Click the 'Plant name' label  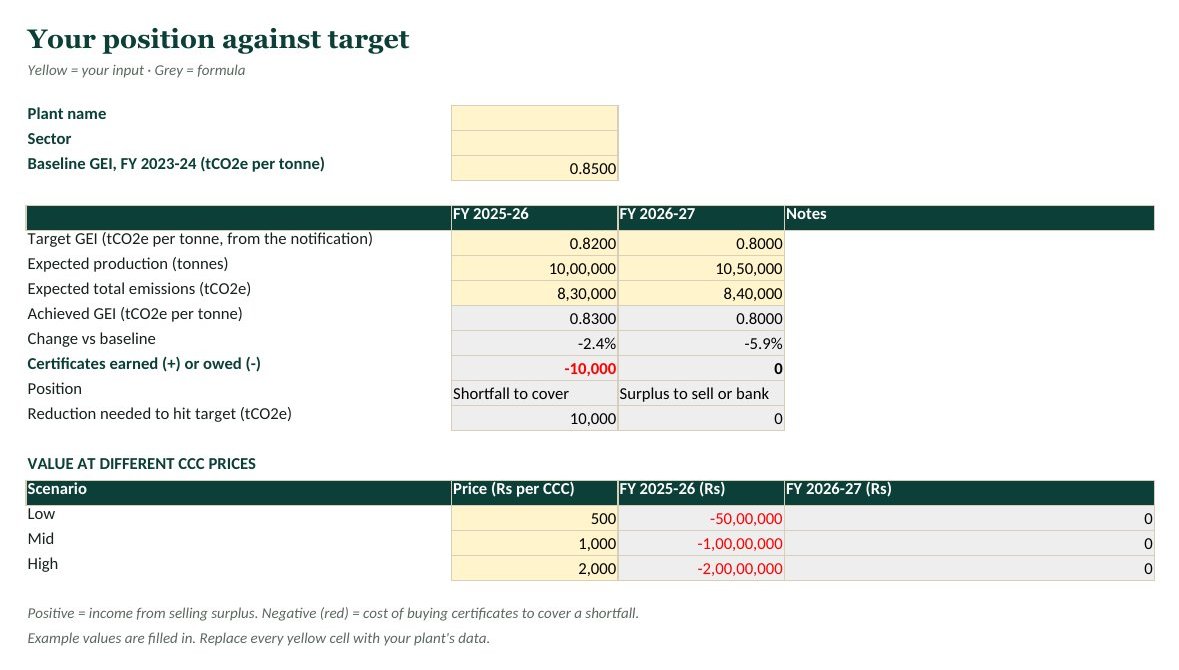(66, 114)
